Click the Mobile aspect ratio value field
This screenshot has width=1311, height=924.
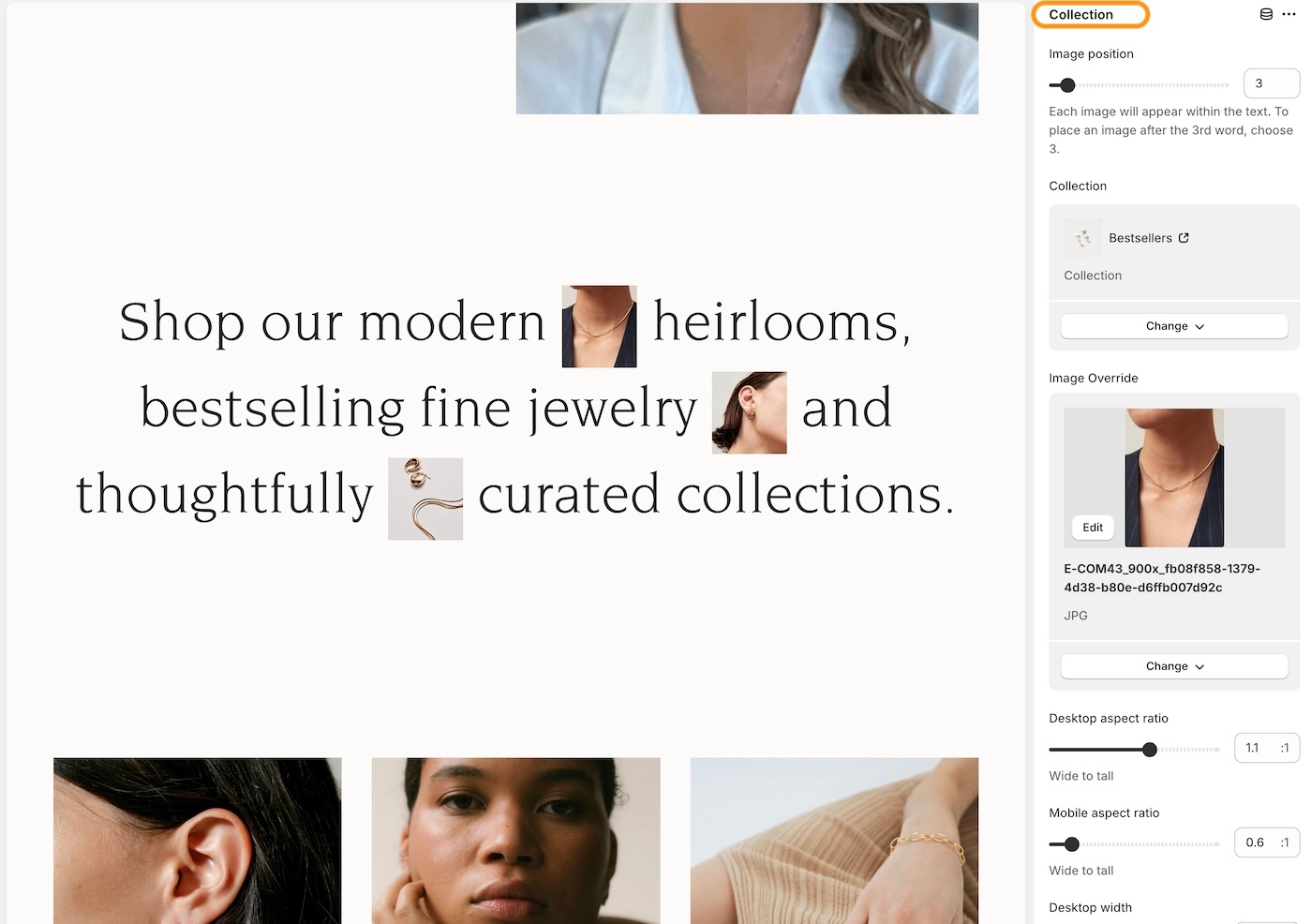click(1267, 842)
